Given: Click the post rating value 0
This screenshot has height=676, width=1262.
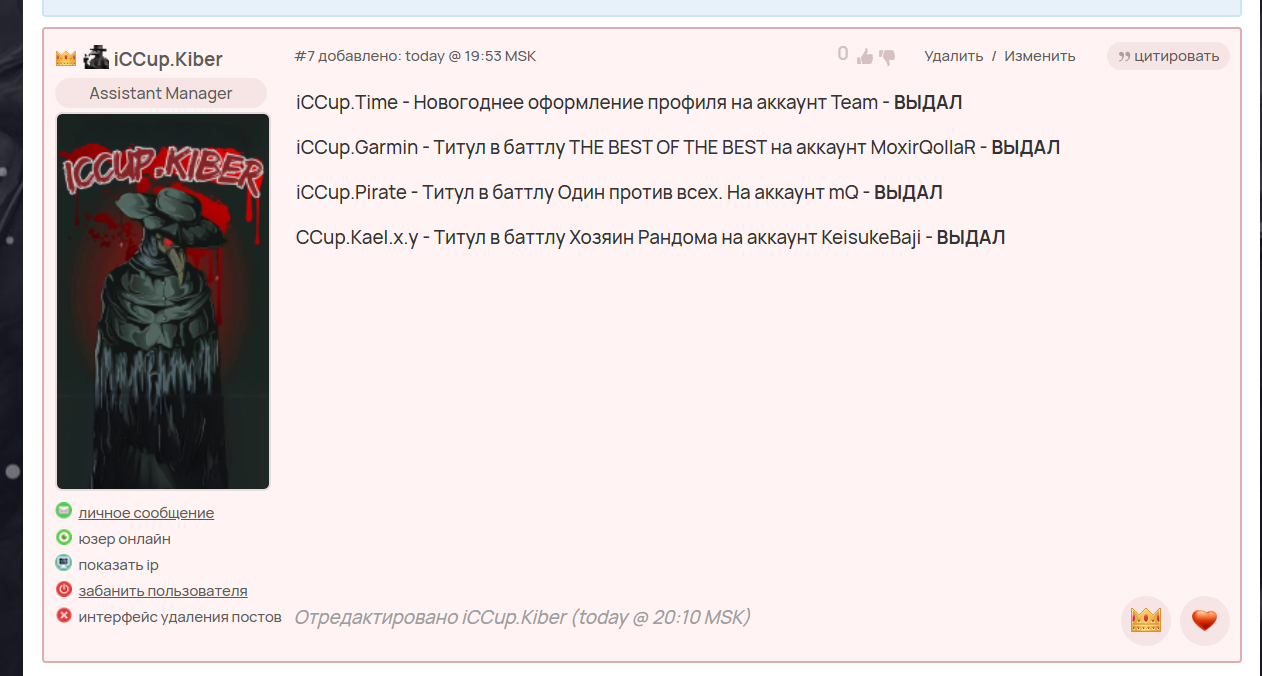Looking at the screenshot, I should [x=843, y=54].
